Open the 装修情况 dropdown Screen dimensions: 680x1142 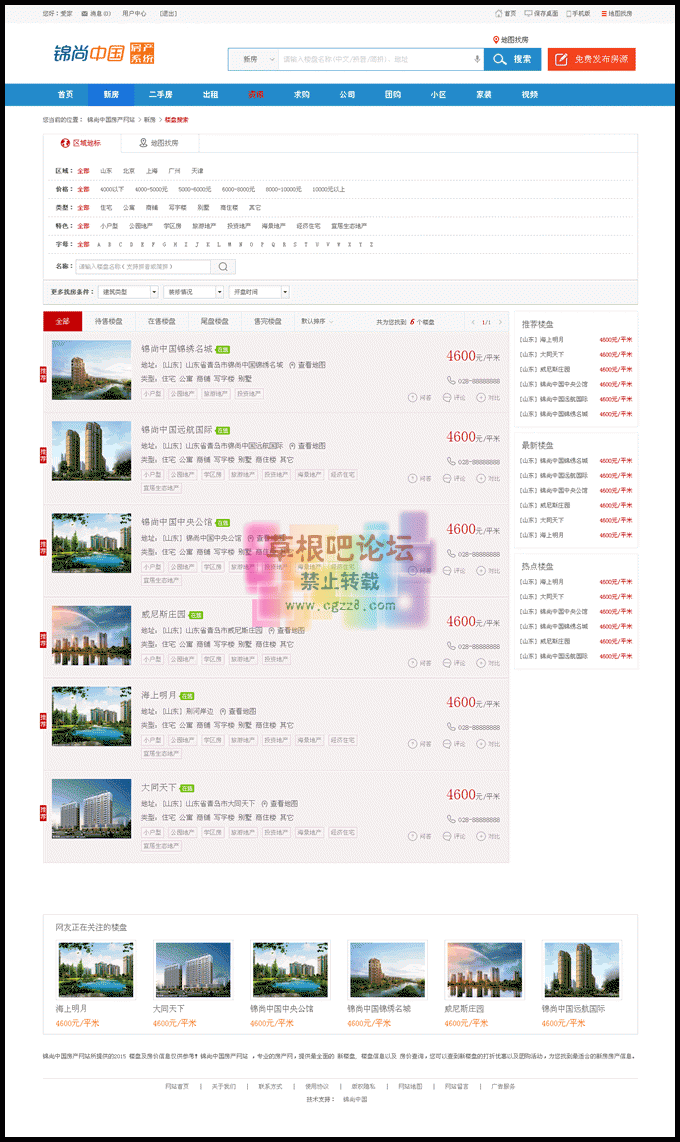pyautogui.click(x=194, y=292)
